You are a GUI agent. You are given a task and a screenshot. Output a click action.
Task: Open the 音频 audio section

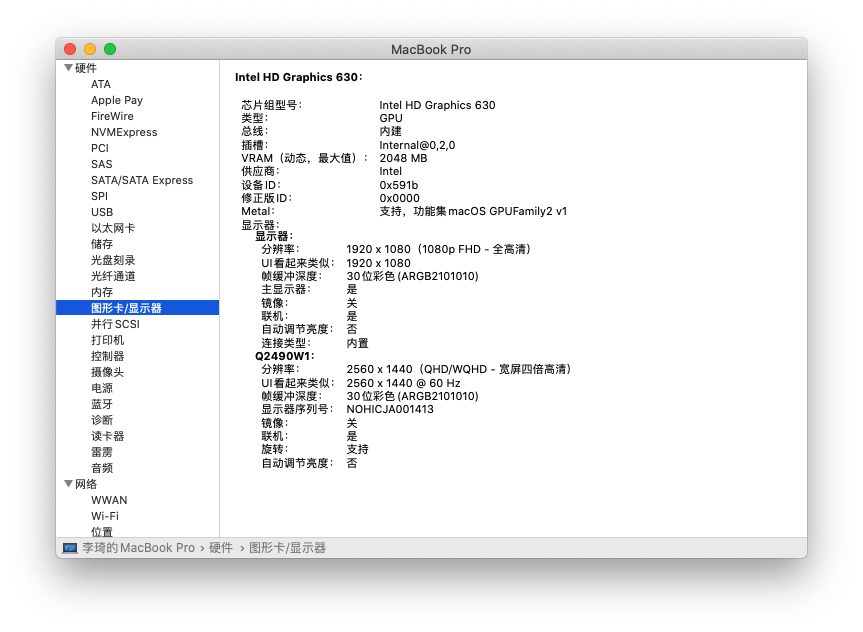[x=101, y=468]
